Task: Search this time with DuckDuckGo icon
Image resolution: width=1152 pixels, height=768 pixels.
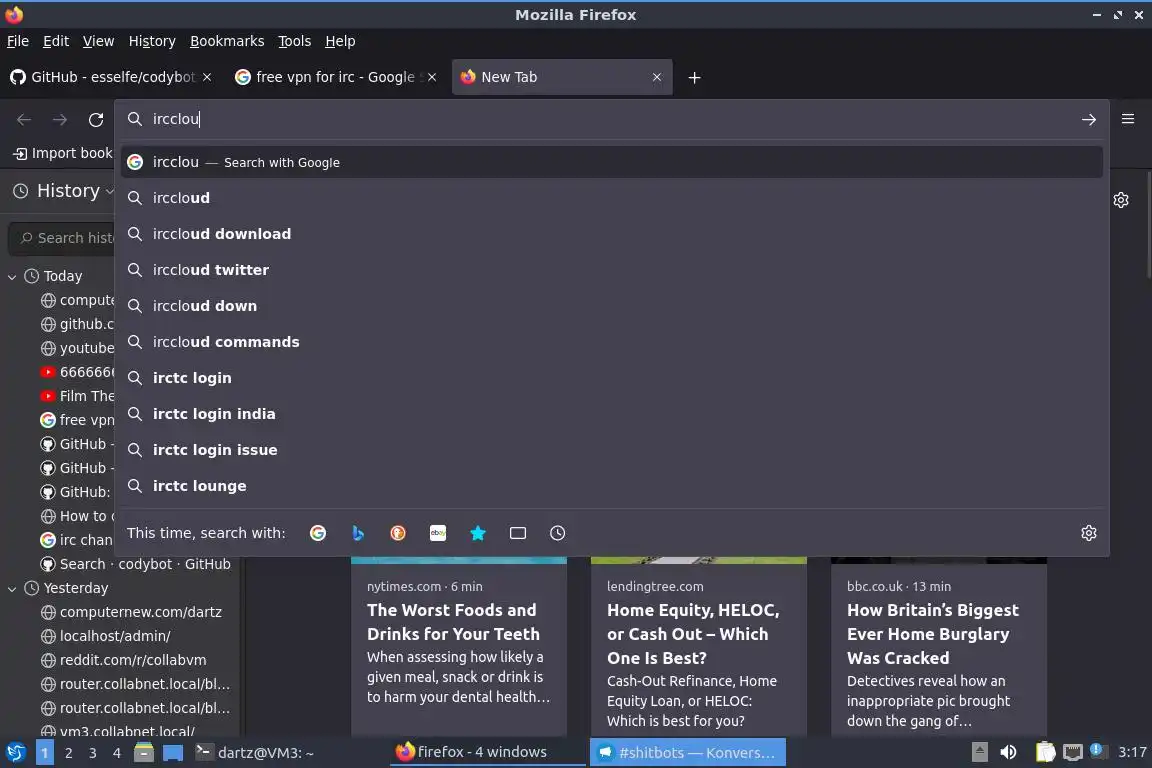Action: [x=397, y=533]
